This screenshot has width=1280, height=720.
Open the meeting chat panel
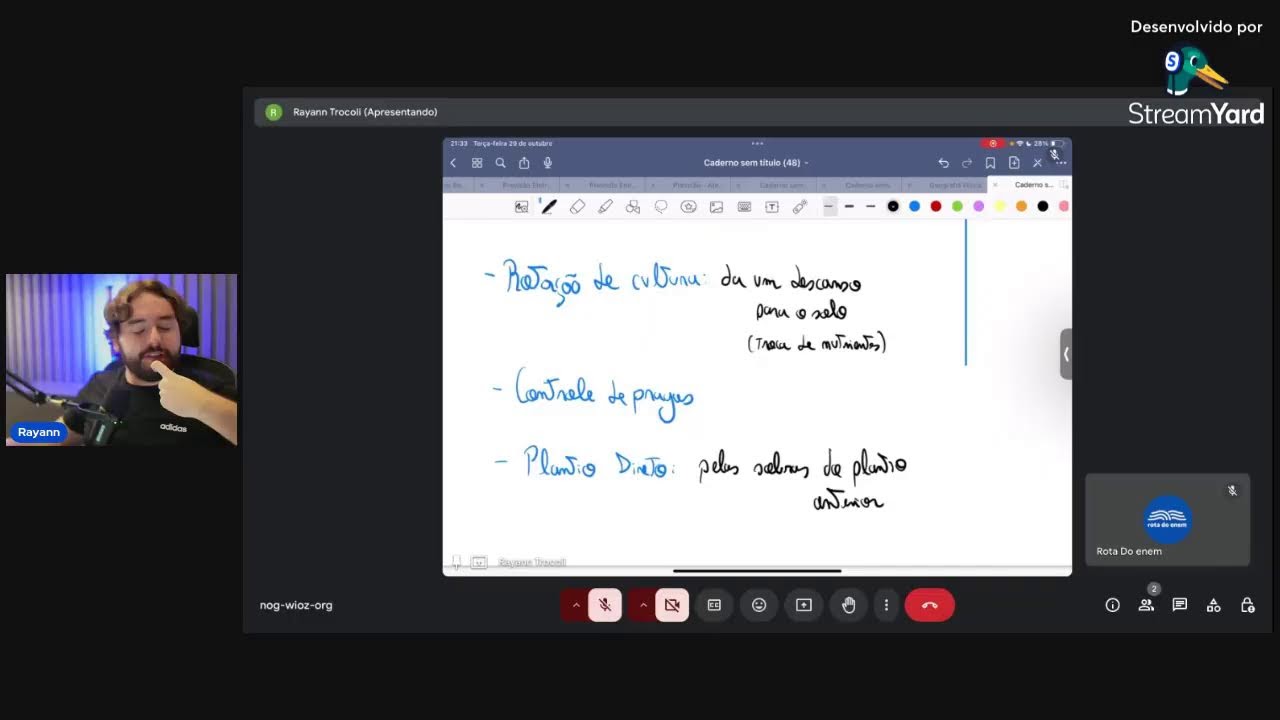tap(1180, 605)
